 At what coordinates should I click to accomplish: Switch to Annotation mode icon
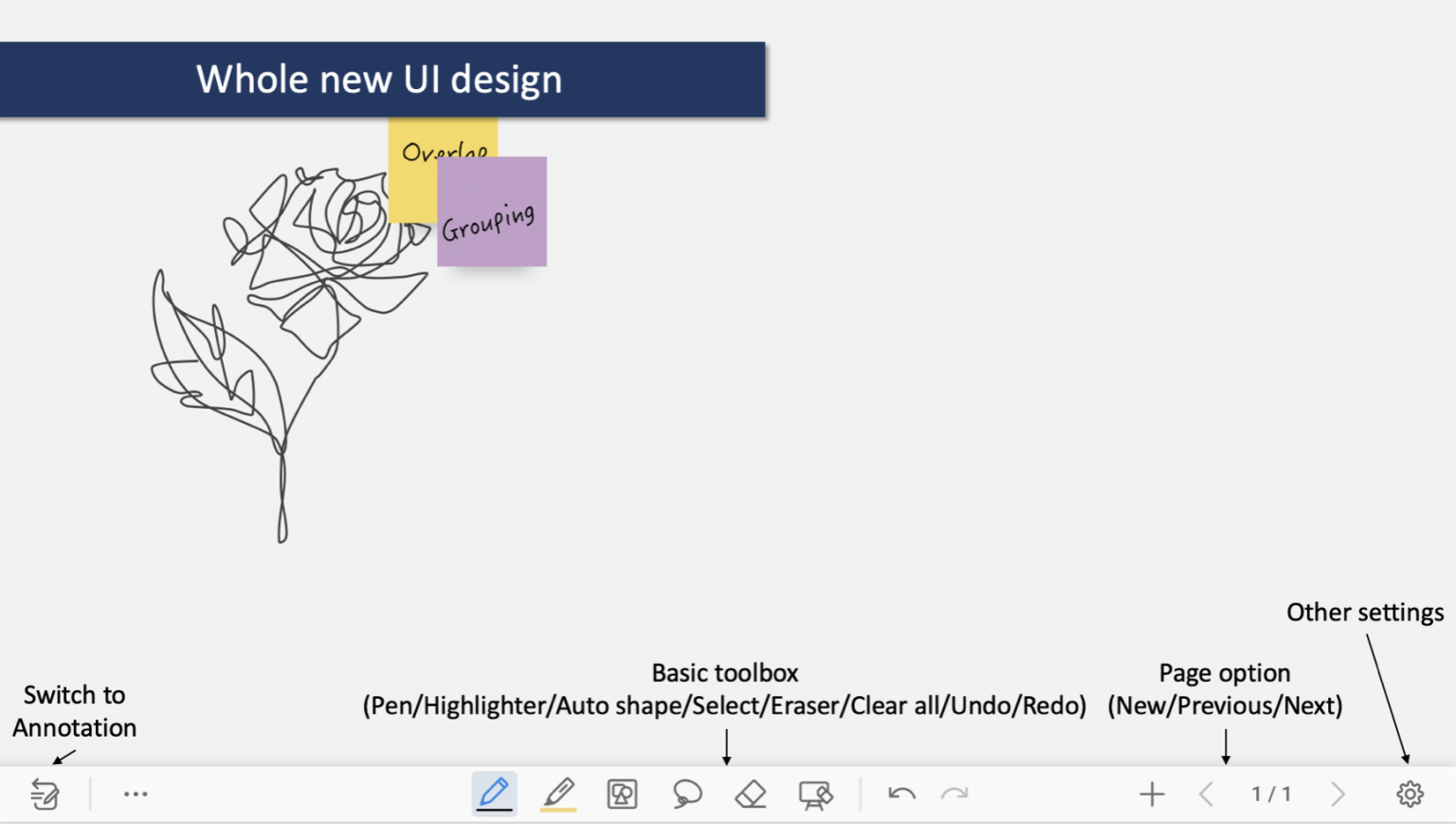45,795
